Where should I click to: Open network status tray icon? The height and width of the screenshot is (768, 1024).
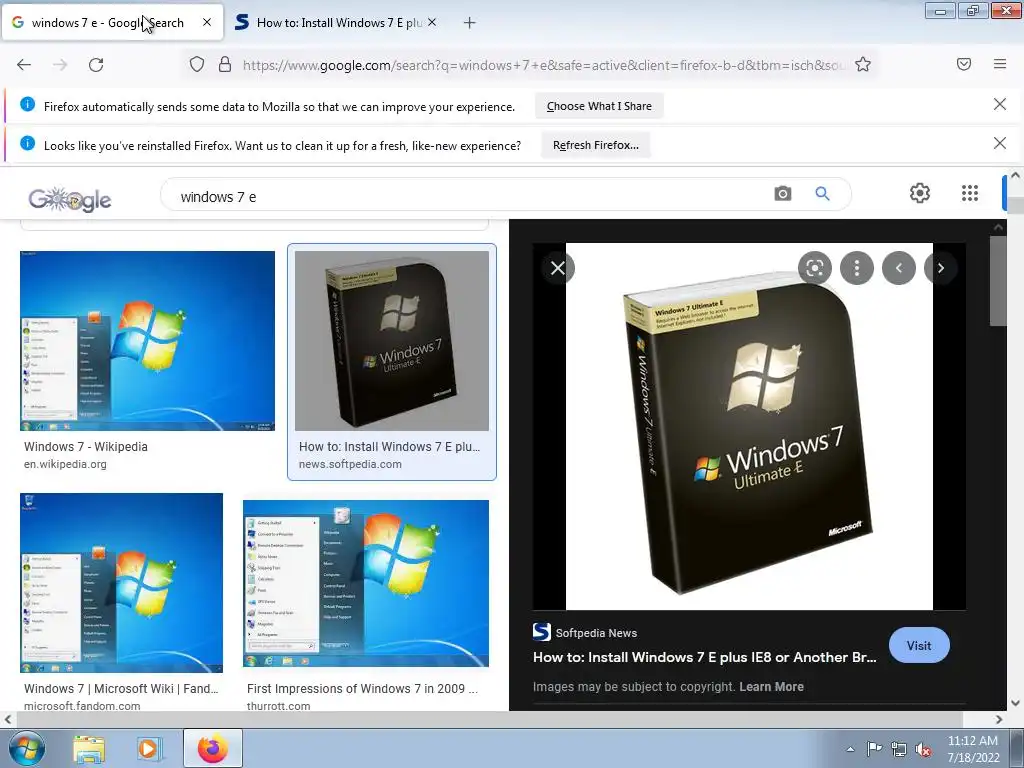click(899, 749)
